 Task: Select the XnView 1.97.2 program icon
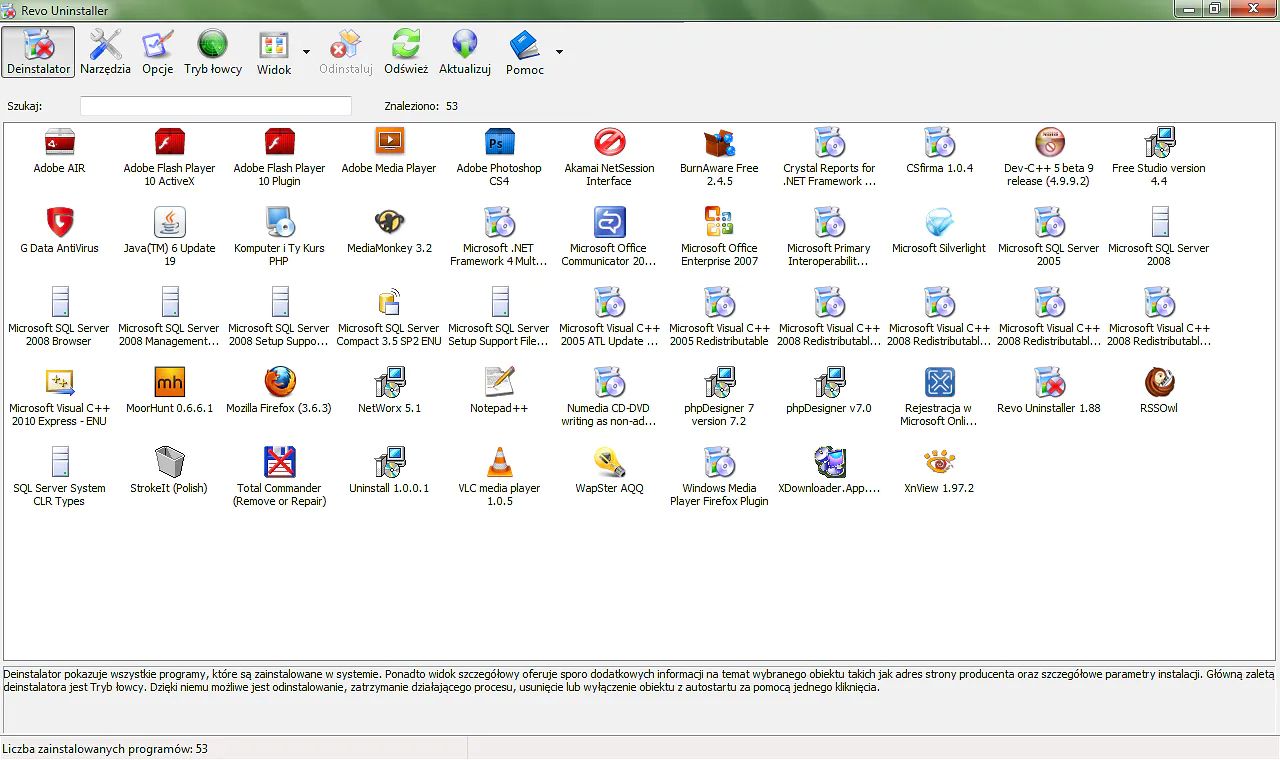(938, 470)
